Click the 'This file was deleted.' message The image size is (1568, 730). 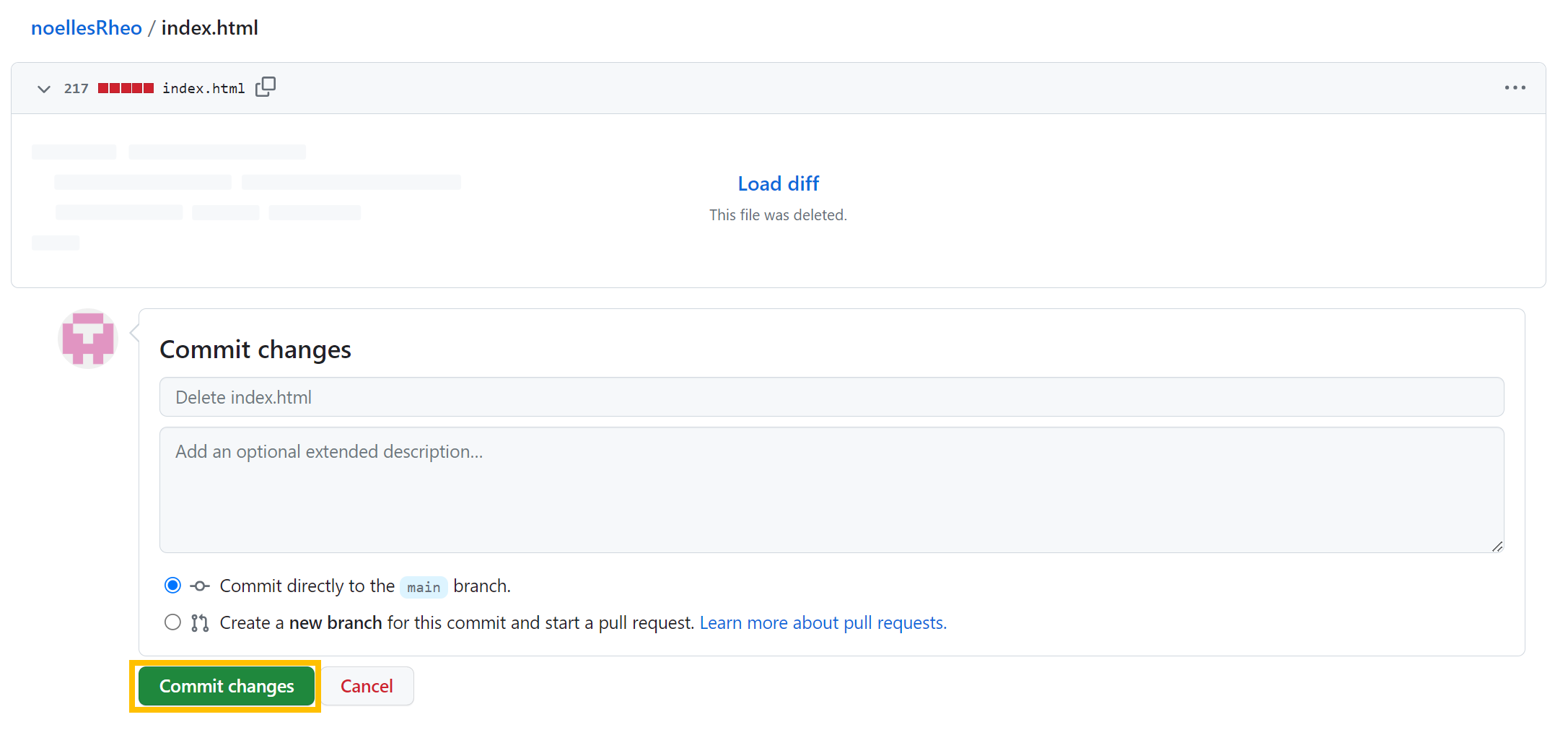pyautogui.click(x=778, y=215)
